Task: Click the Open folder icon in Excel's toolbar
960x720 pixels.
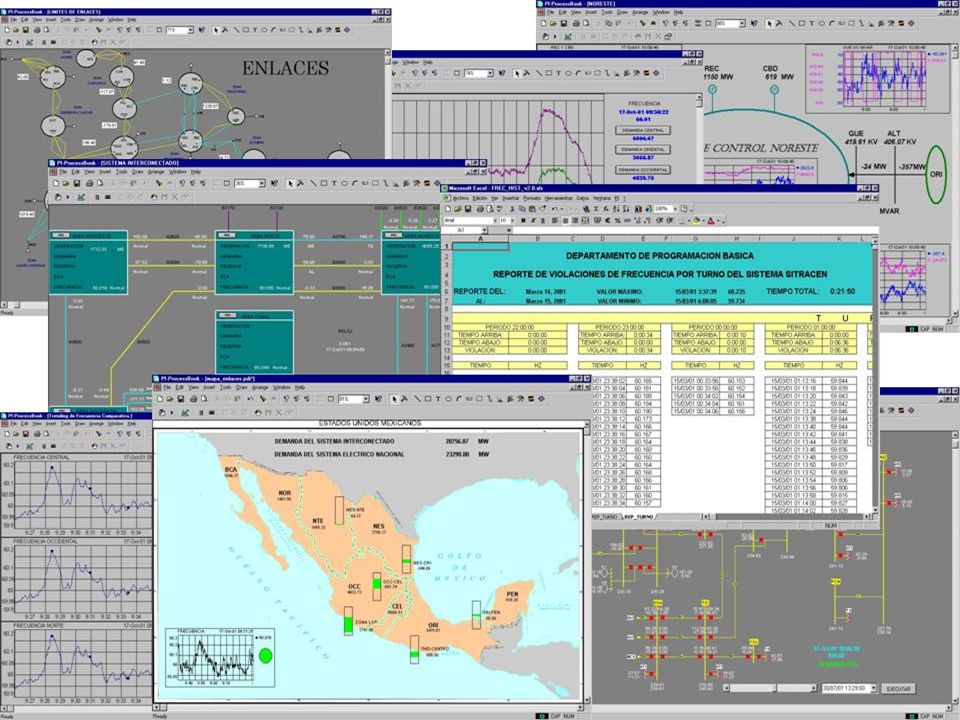Action: click(x=458, y=209)
